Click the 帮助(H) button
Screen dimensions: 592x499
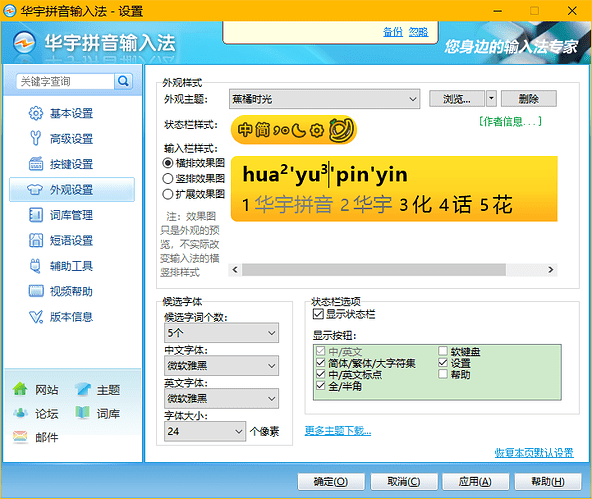[x=548, y=482]
